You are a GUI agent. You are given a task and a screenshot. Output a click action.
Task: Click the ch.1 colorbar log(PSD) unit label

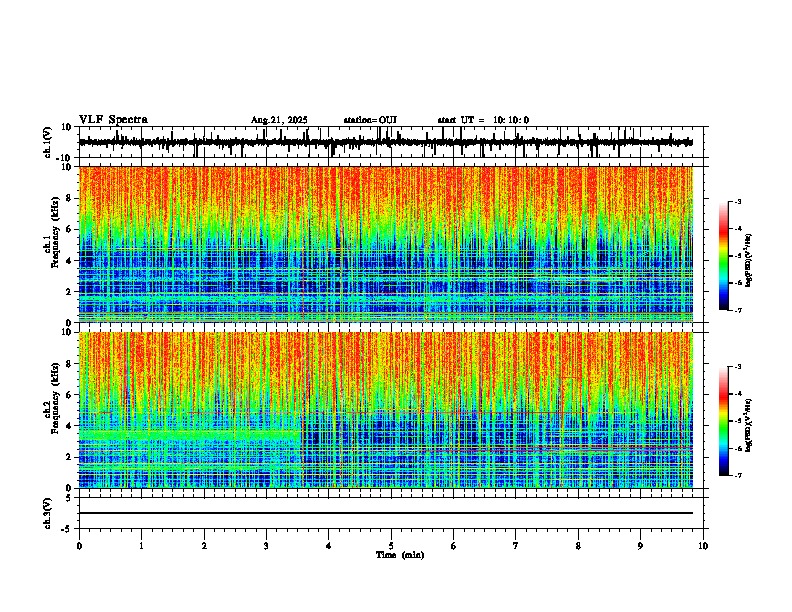749,260
